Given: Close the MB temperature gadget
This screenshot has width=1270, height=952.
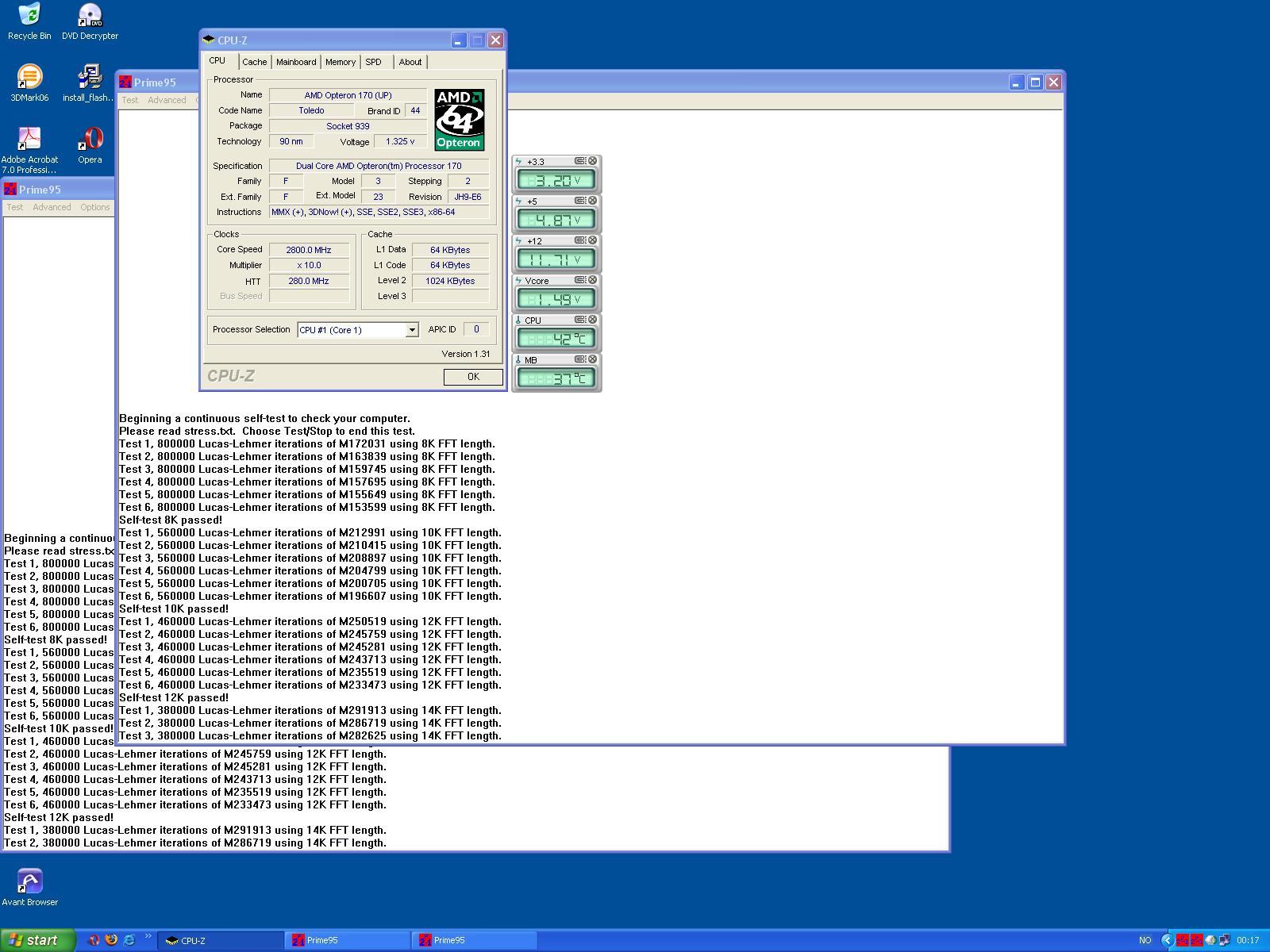Looking at the screenshot, I should pos(592,359).
